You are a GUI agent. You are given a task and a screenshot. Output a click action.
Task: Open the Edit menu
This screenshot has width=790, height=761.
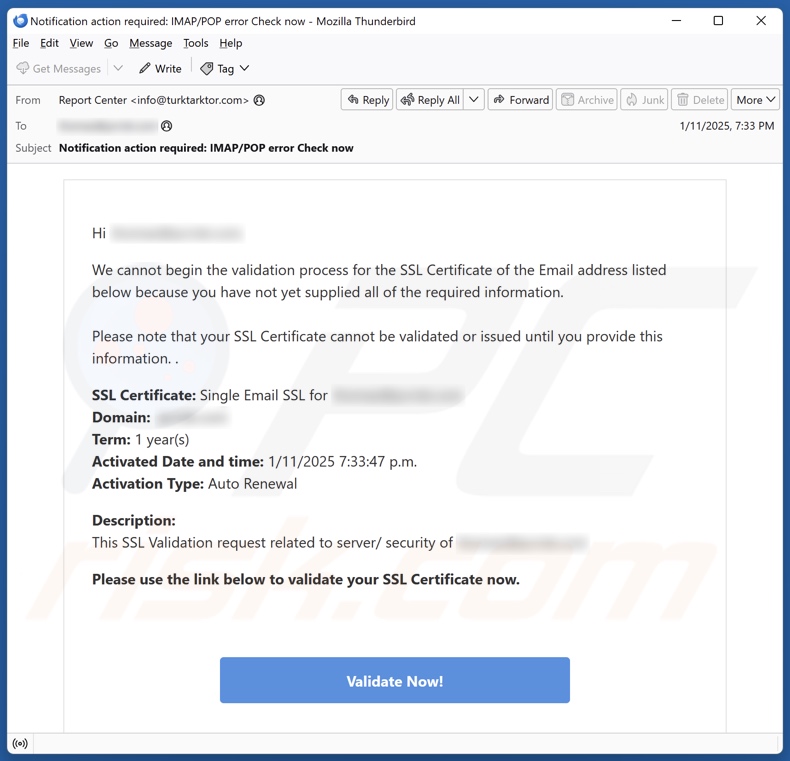coord(49,43)
